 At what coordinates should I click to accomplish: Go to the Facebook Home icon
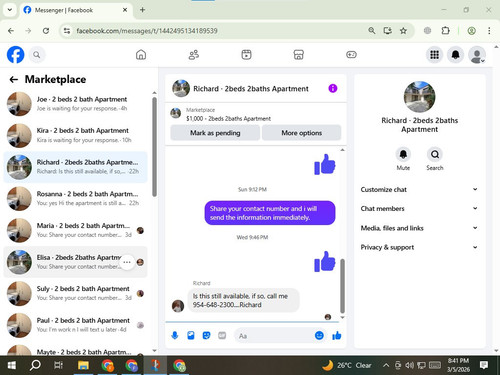[141, 55]
